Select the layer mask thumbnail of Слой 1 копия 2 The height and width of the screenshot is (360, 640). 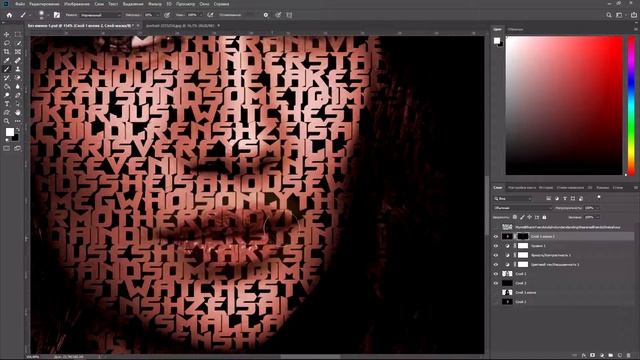(x=523, y=236)
